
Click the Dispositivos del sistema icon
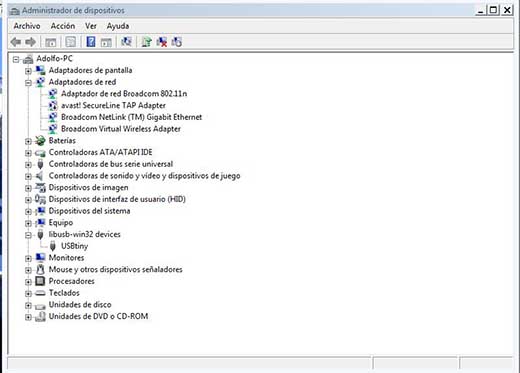point(40,211)
